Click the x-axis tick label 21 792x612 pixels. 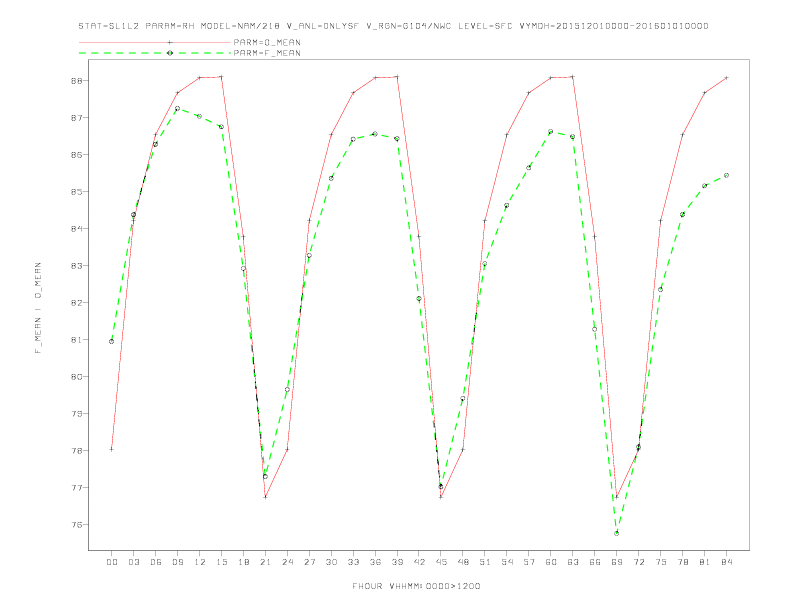265,562
